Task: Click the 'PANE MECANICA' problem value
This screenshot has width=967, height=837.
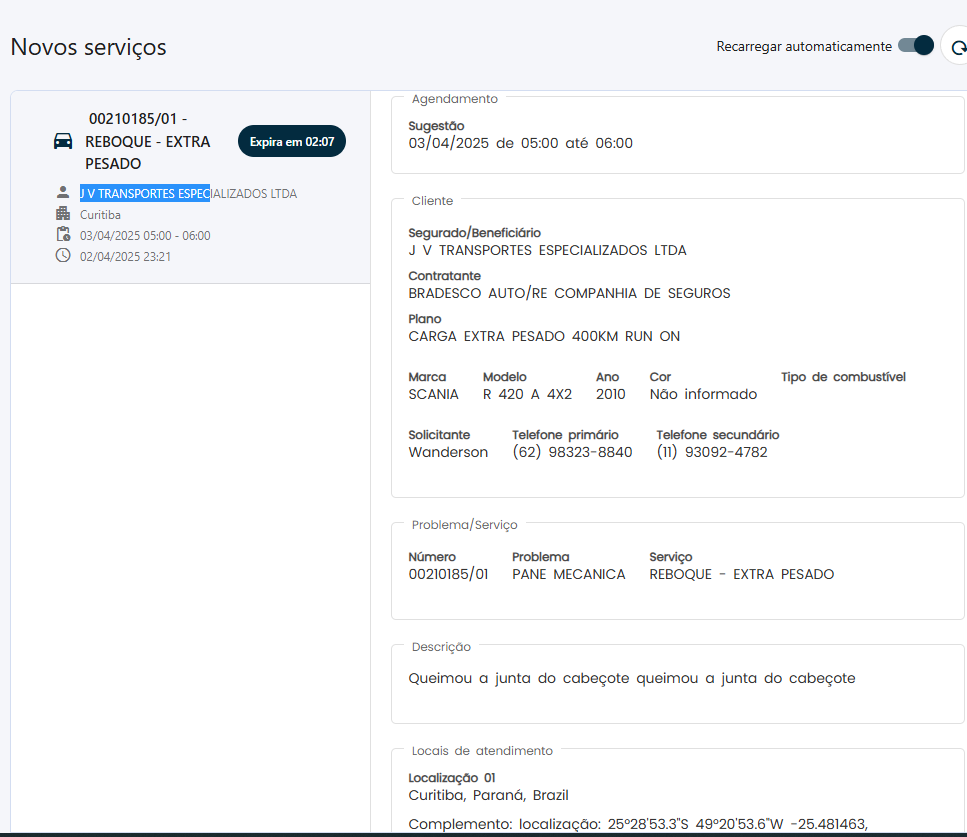Action: [x=568, y=574]
